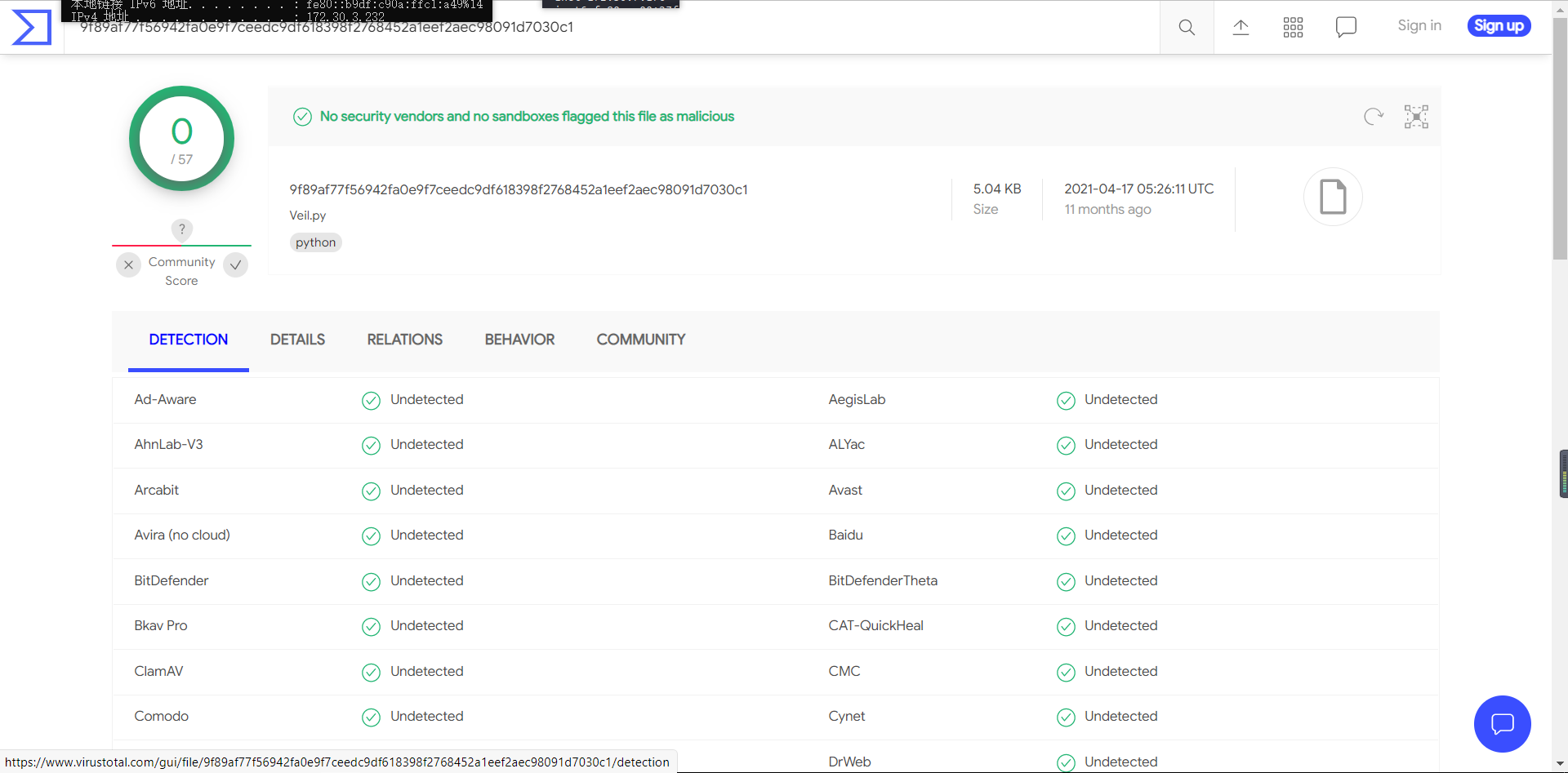
Task: Click the Bkav Pro undetected check icon
Action: [x=371, y=627]
